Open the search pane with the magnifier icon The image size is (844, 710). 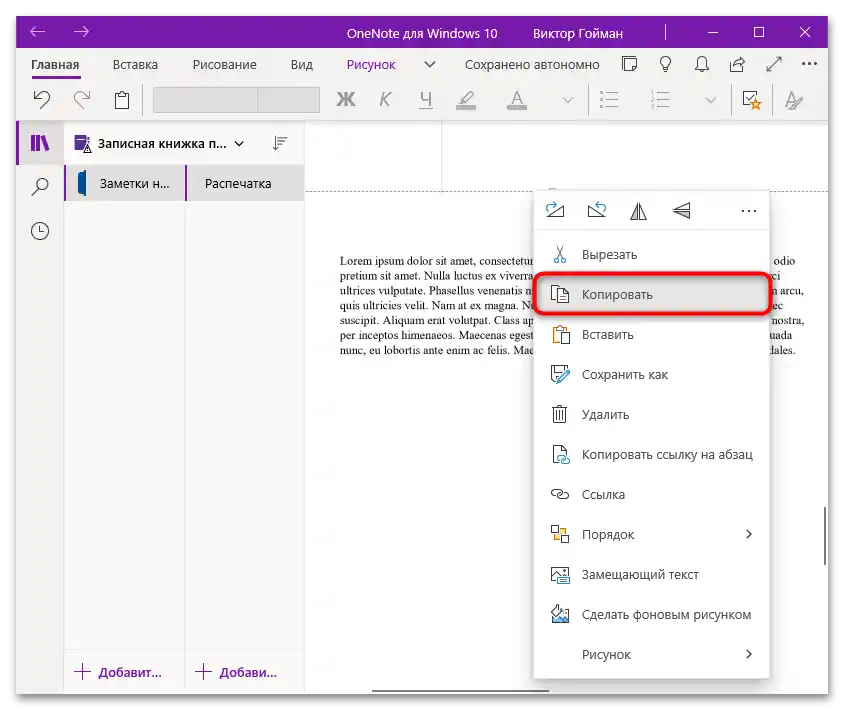[40, 187]
